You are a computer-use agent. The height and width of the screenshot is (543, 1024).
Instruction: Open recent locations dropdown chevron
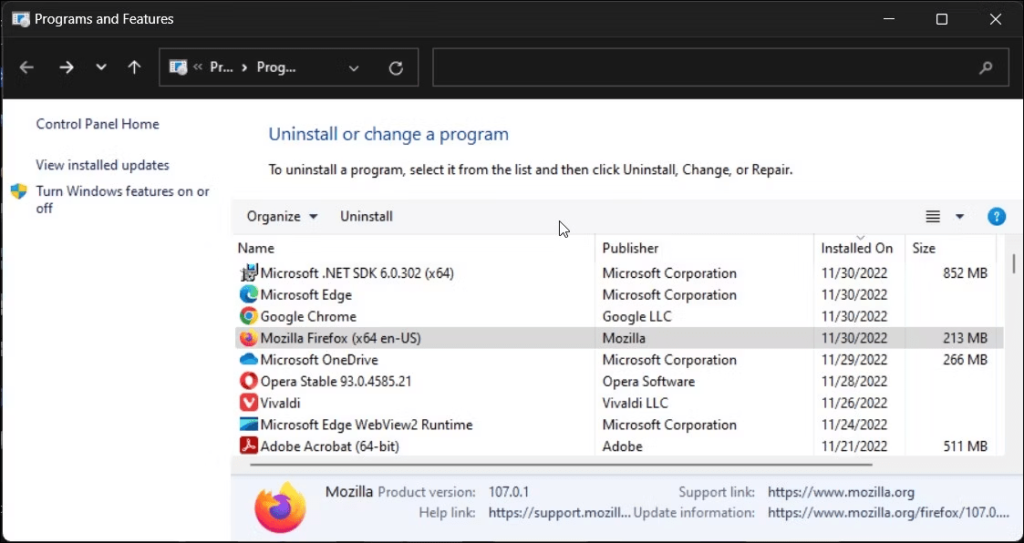click(101, 67)
